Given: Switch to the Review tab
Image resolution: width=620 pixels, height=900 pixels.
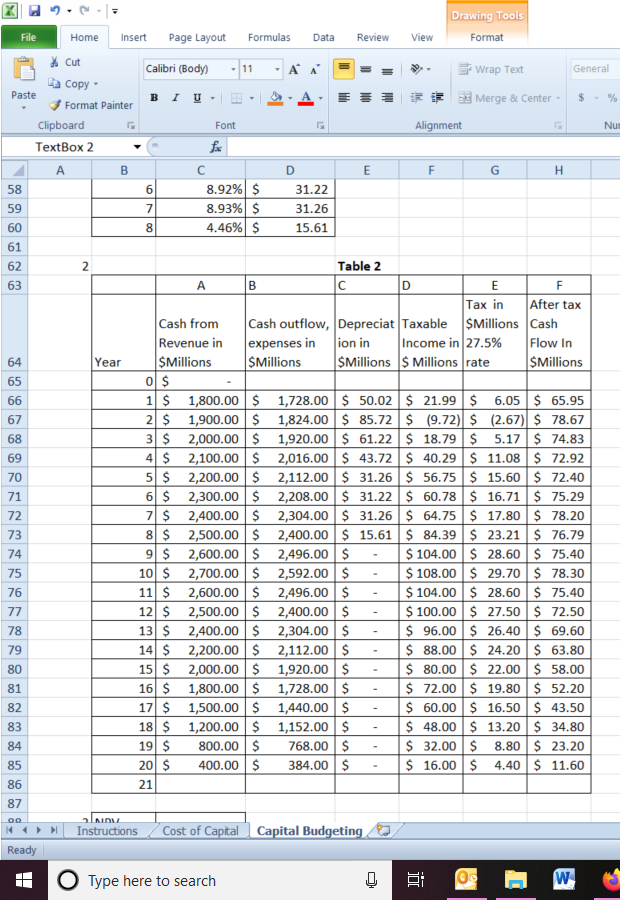Looking at the screenshot, I should [373, 37].
